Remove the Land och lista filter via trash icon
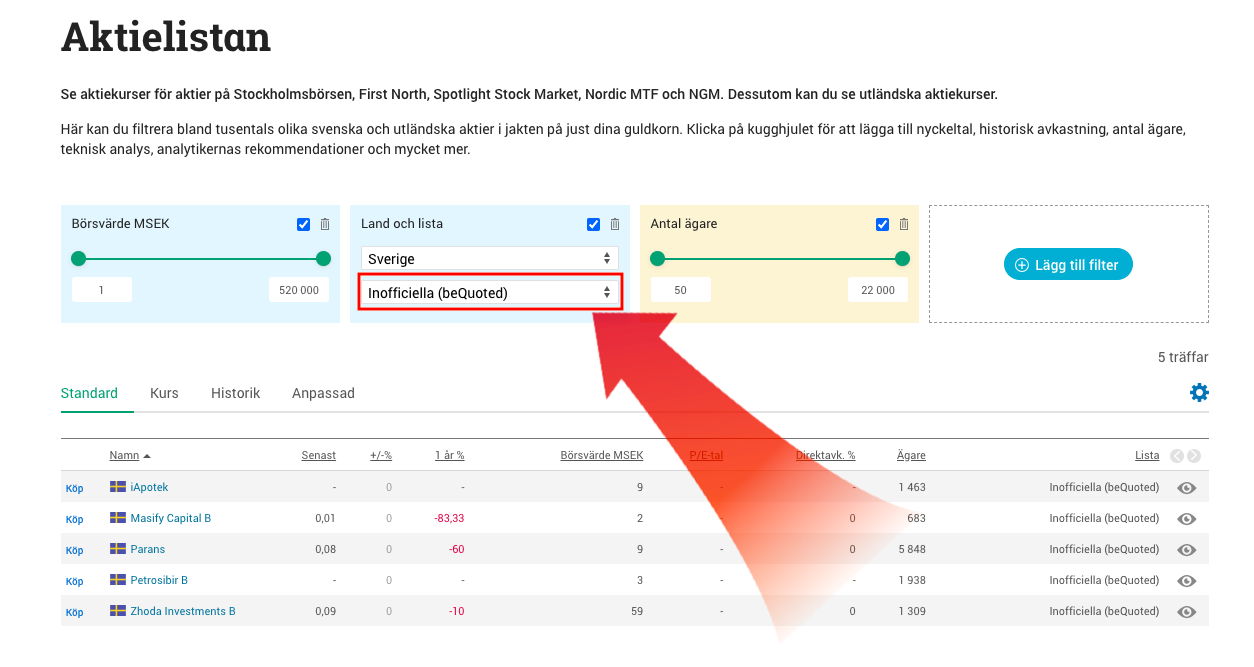Image resolution: width=1254 pixels, height=667 pixels. 615,225
